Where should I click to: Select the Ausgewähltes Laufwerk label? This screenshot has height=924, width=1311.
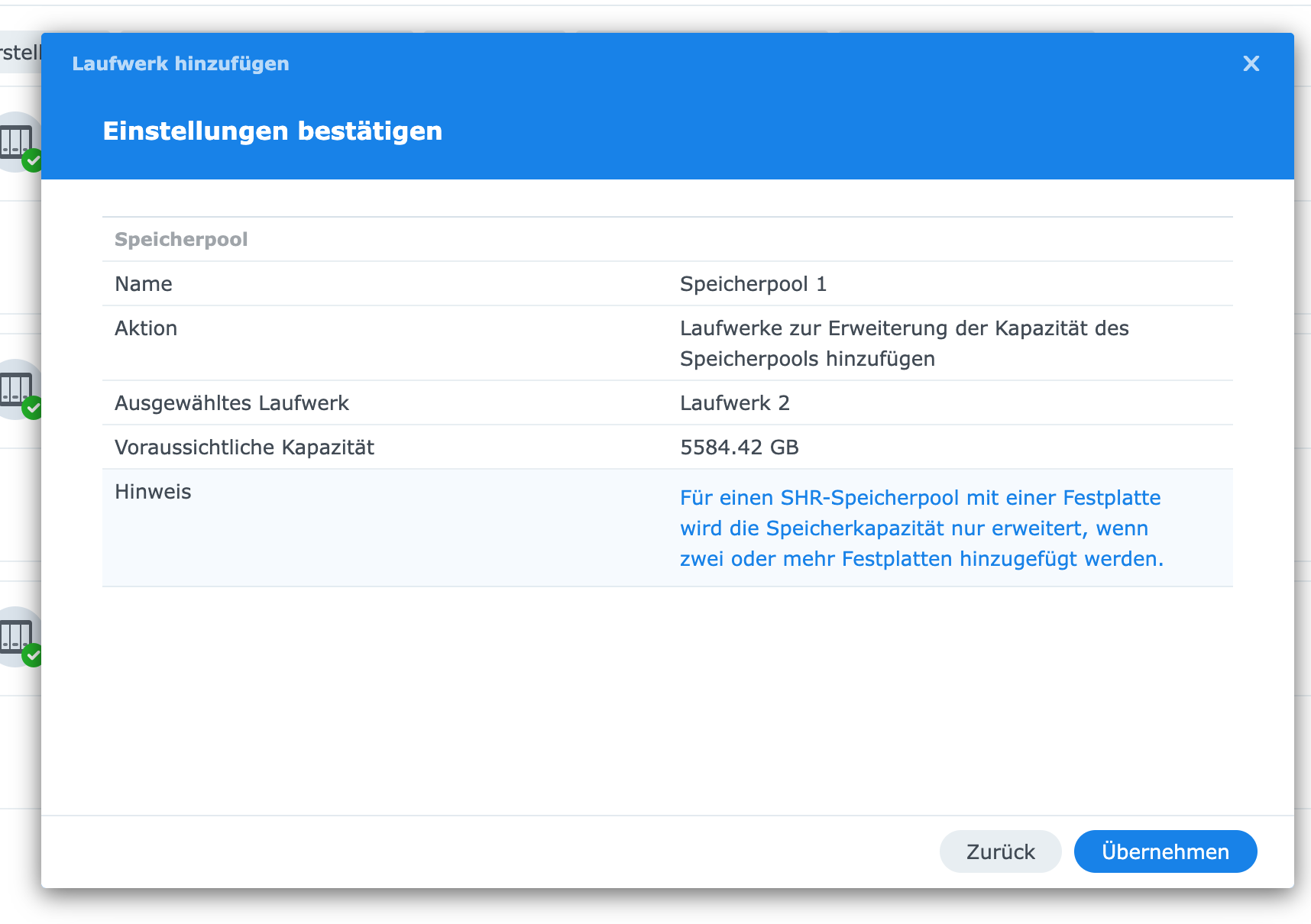click(231, 403)
